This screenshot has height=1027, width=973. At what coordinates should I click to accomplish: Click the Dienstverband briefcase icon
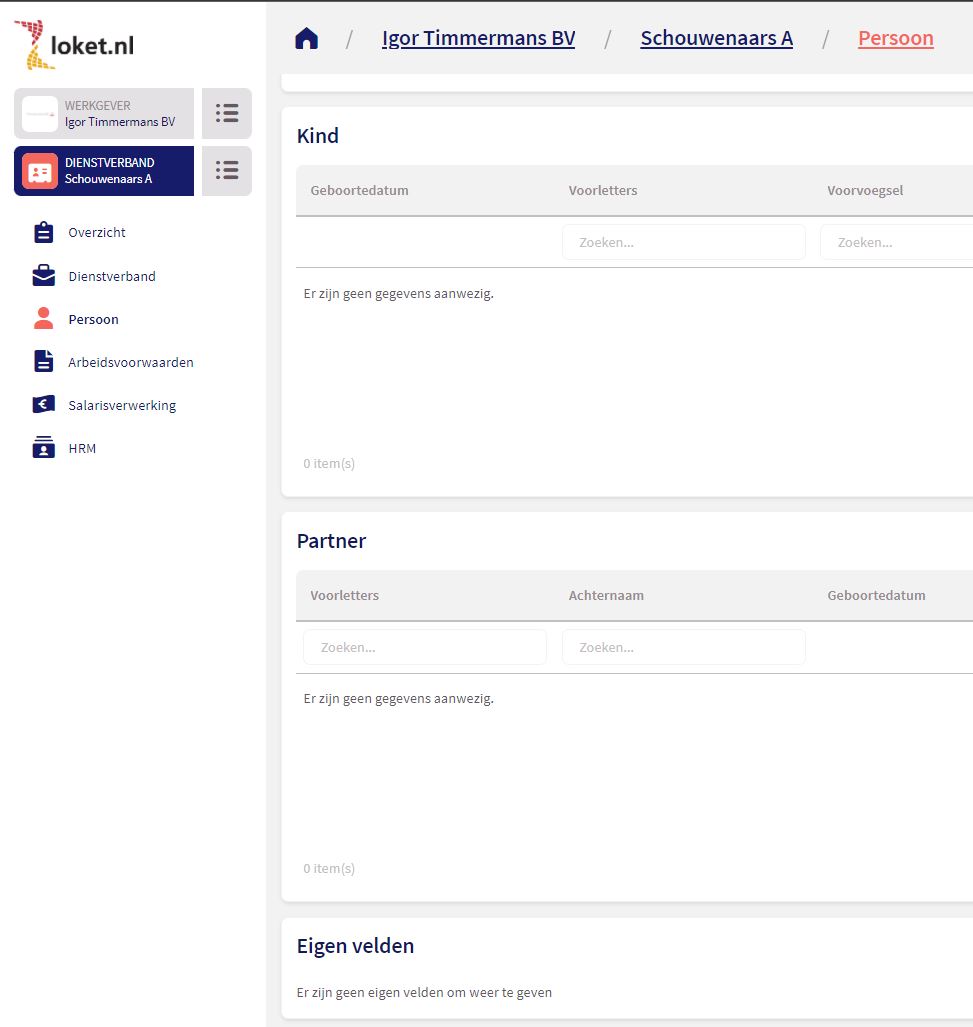(x=43, y=276)
